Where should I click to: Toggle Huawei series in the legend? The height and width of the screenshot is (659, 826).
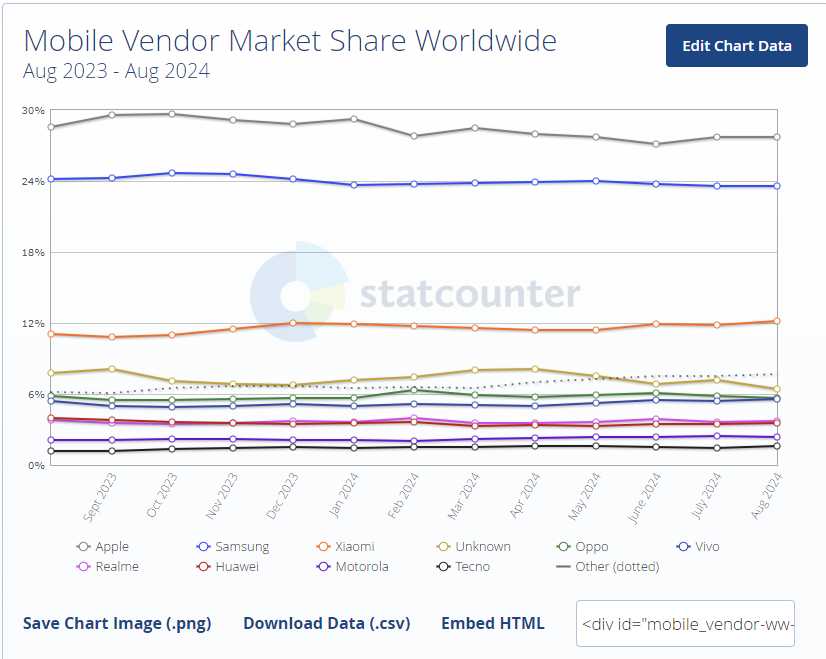[x=228, y=567]
